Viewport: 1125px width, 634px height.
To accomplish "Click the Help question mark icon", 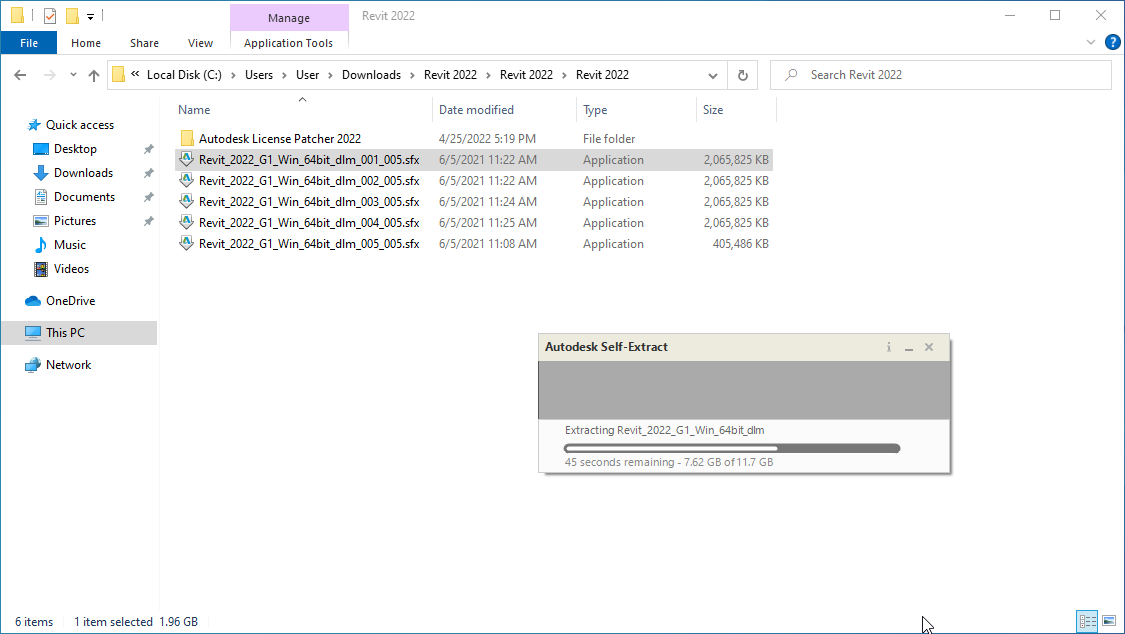I will tap(1112, 43).
